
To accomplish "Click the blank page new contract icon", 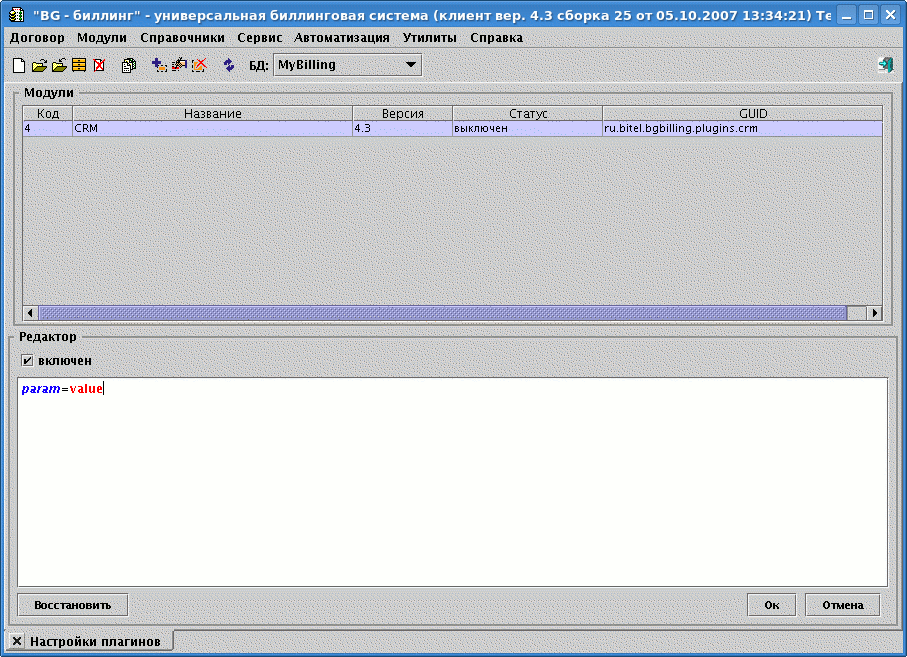I will [x=19, y=66].
